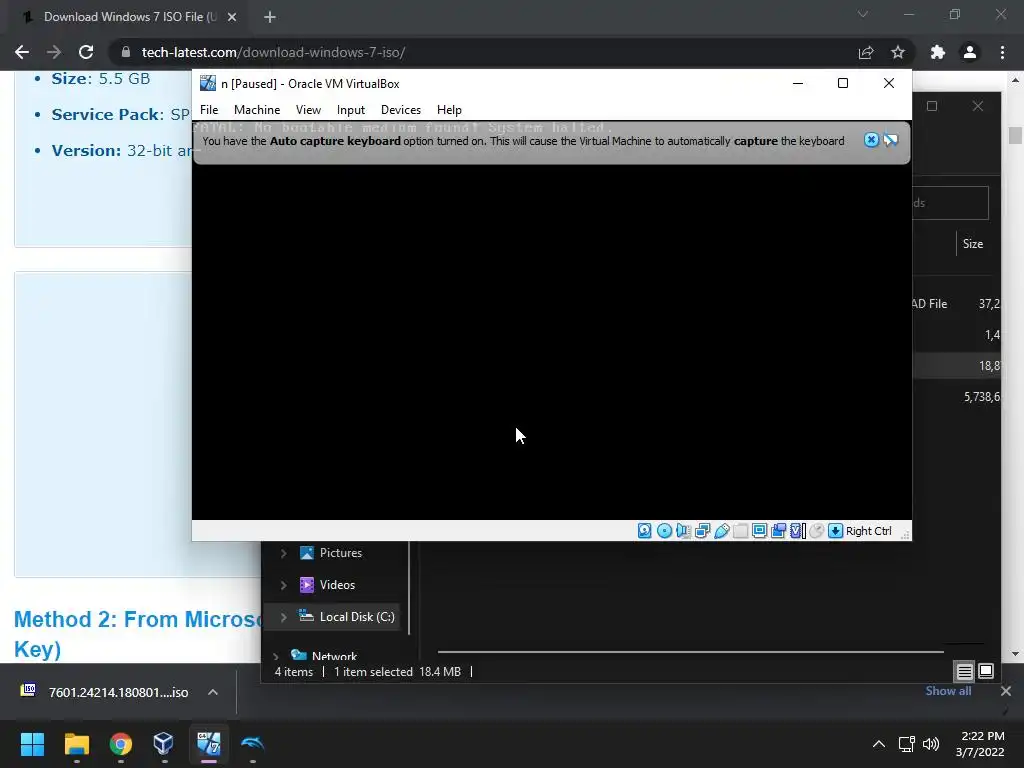Open running Windows 7 VM taskbar icon

[209, 744]
